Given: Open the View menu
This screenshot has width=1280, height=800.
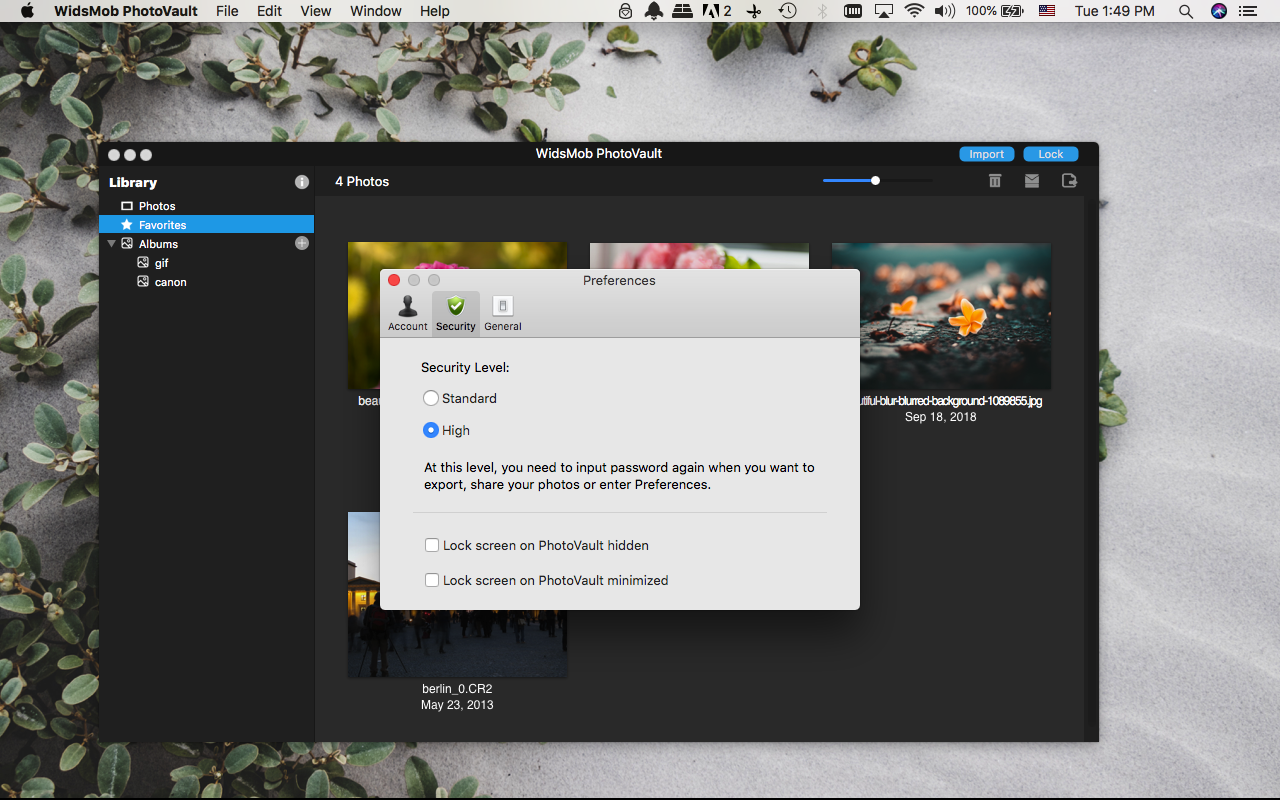Looking at the screenshot, I should point(316,11).
